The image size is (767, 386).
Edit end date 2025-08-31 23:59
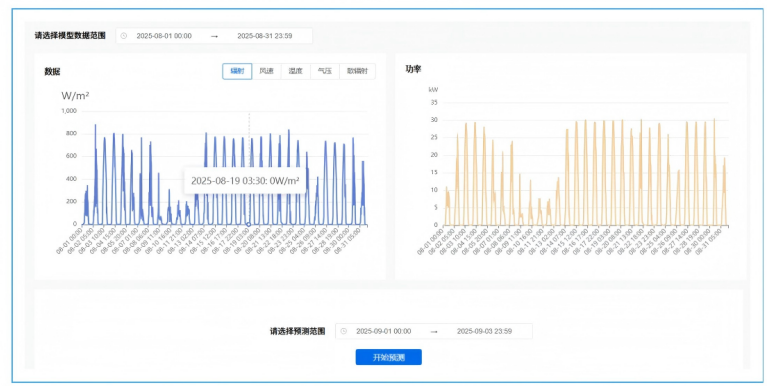265,36
